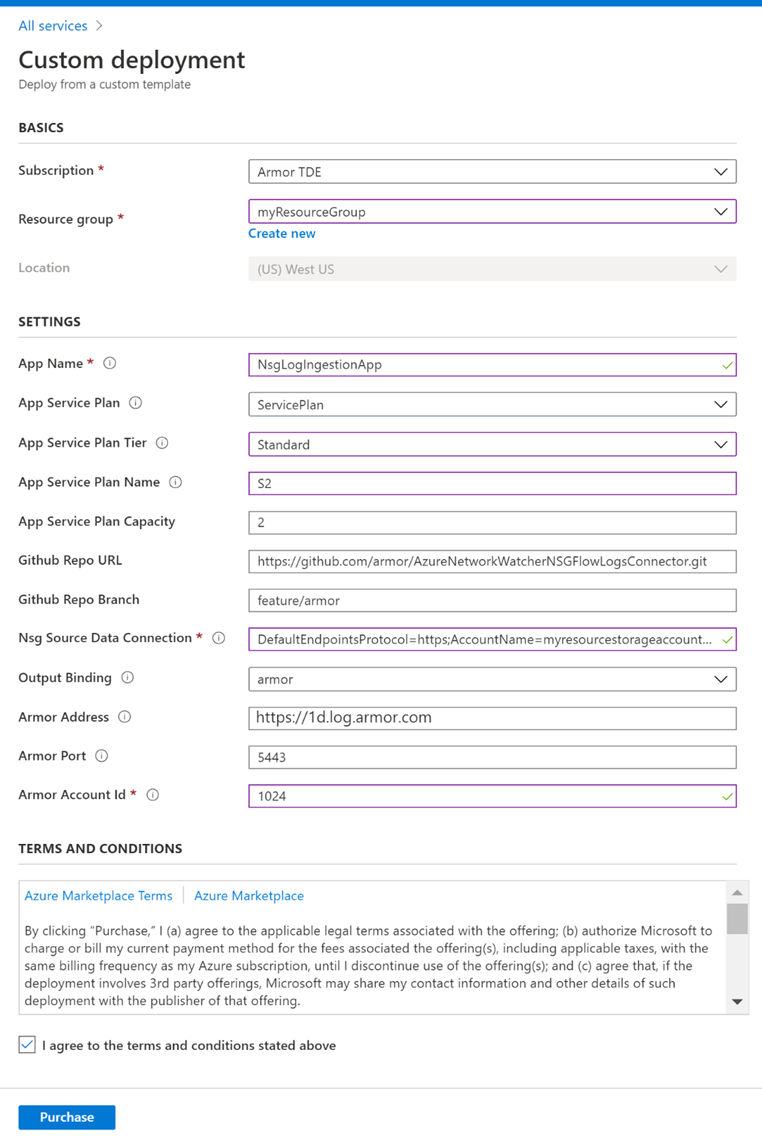Click info icon for Armor Account Id
This screenshot has height=1138, width=762.
[x=153, y=795]
